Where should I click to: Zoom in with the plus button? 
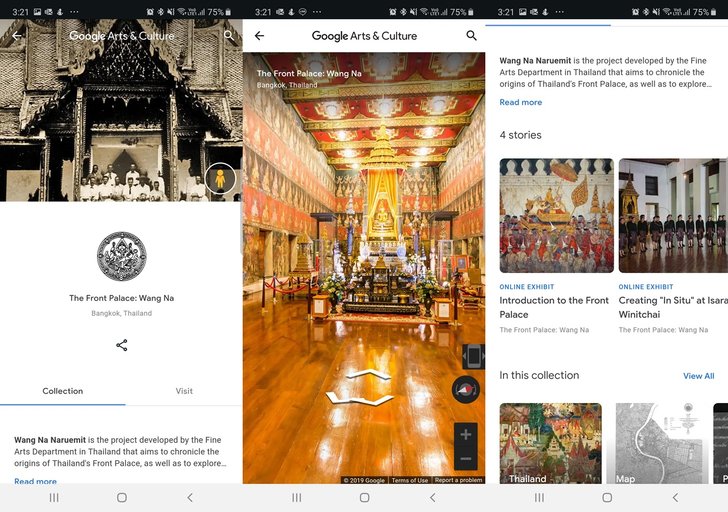click(466, 434)
